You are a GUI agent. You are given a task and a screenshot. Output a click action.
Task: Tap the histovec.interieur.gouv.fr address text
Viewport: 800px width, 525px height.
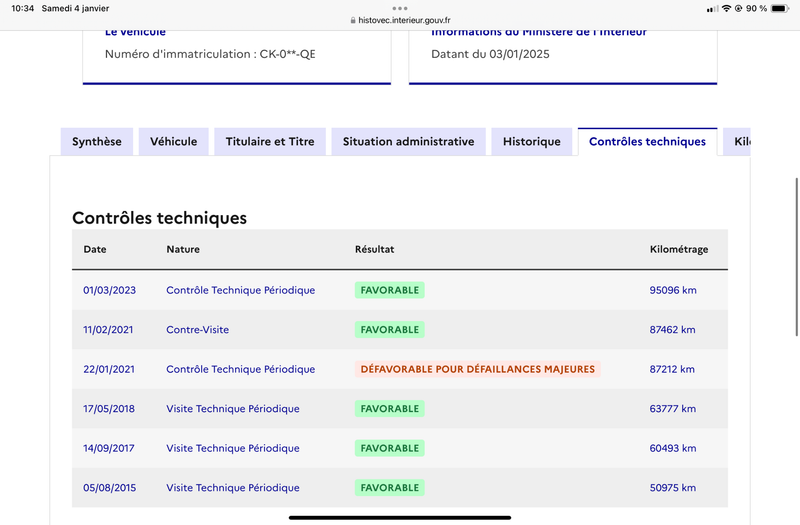pyautogui.click(x=404, y=20)
